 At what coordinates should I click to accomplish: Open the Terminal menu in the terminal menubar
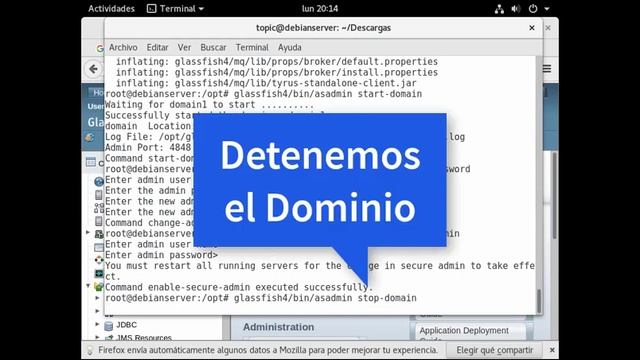[x=252, y=47]
